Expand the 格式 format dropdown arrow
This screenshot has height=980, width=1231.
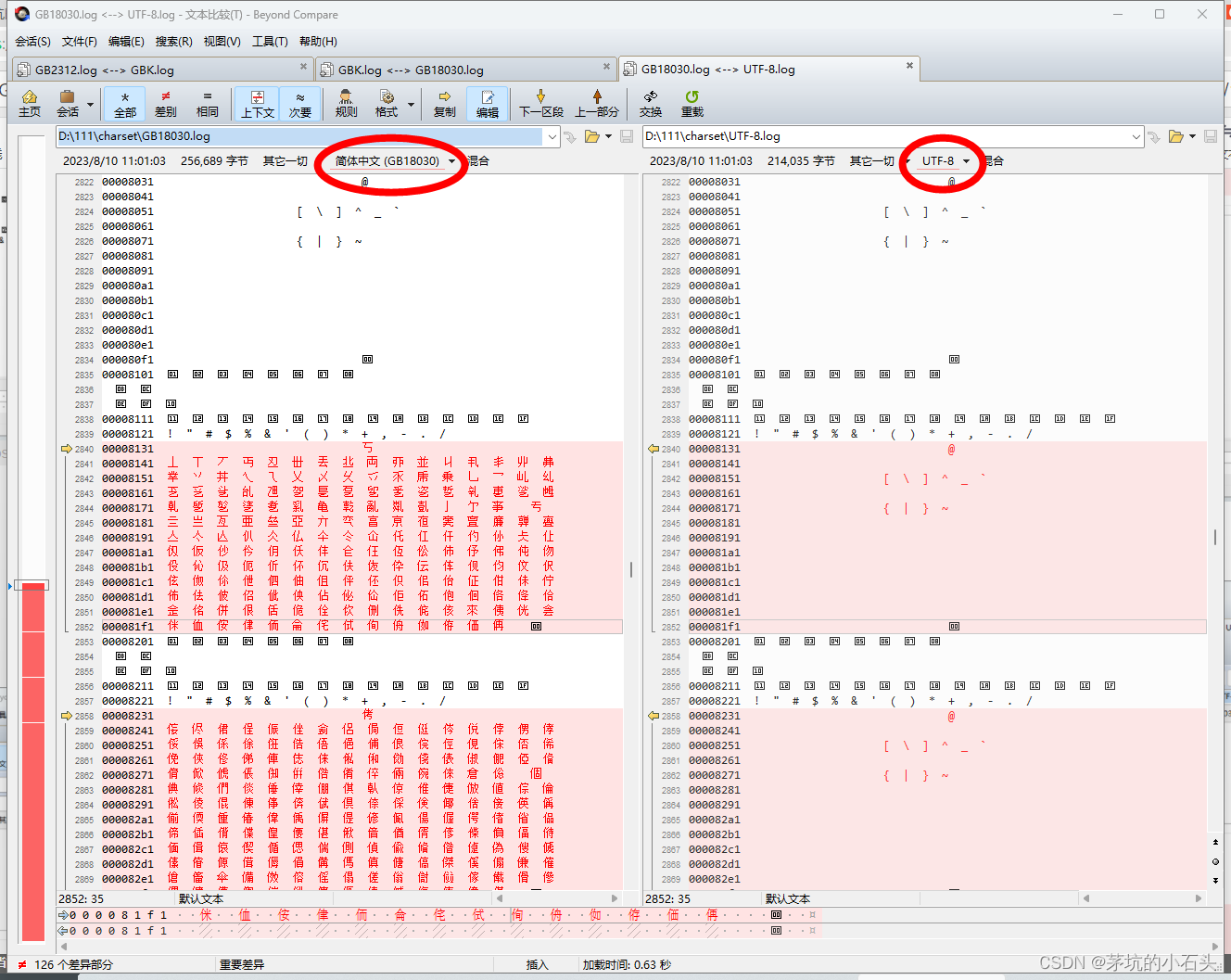pyautogui.click(x=411, y=104)
